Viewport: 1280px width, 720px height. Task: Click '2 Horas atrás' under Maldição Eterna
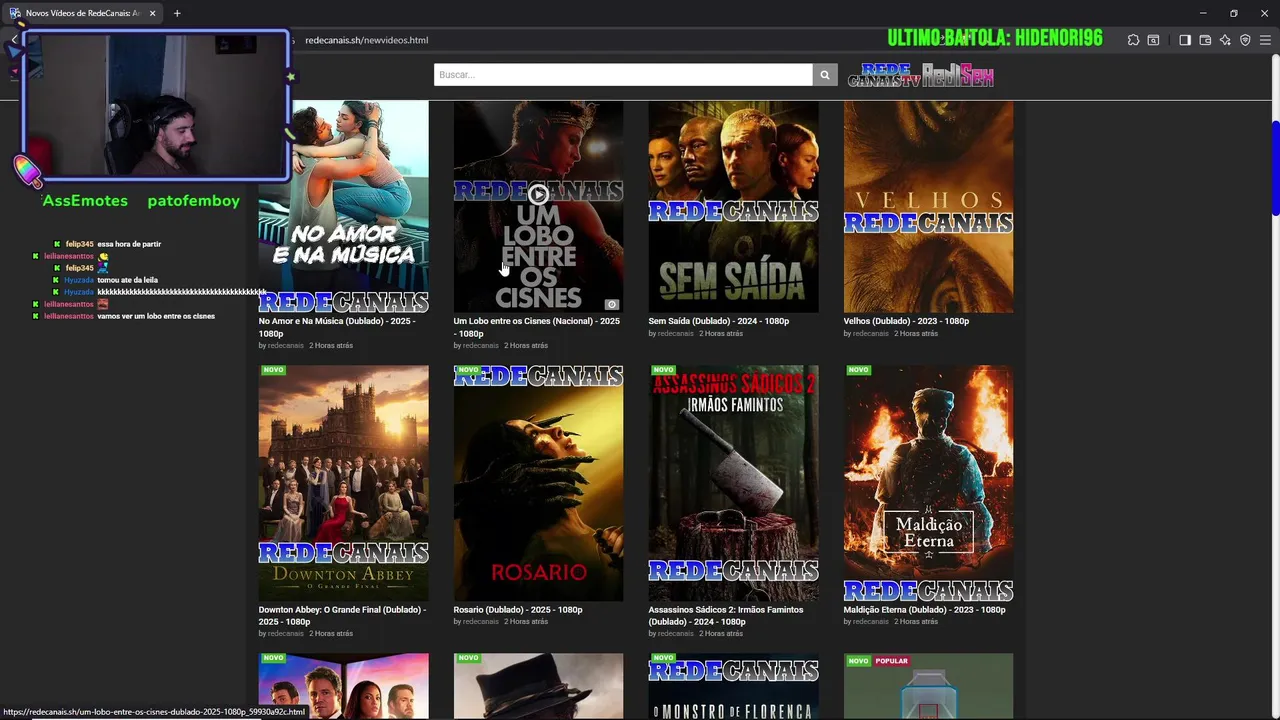click(x=916, y=621)
